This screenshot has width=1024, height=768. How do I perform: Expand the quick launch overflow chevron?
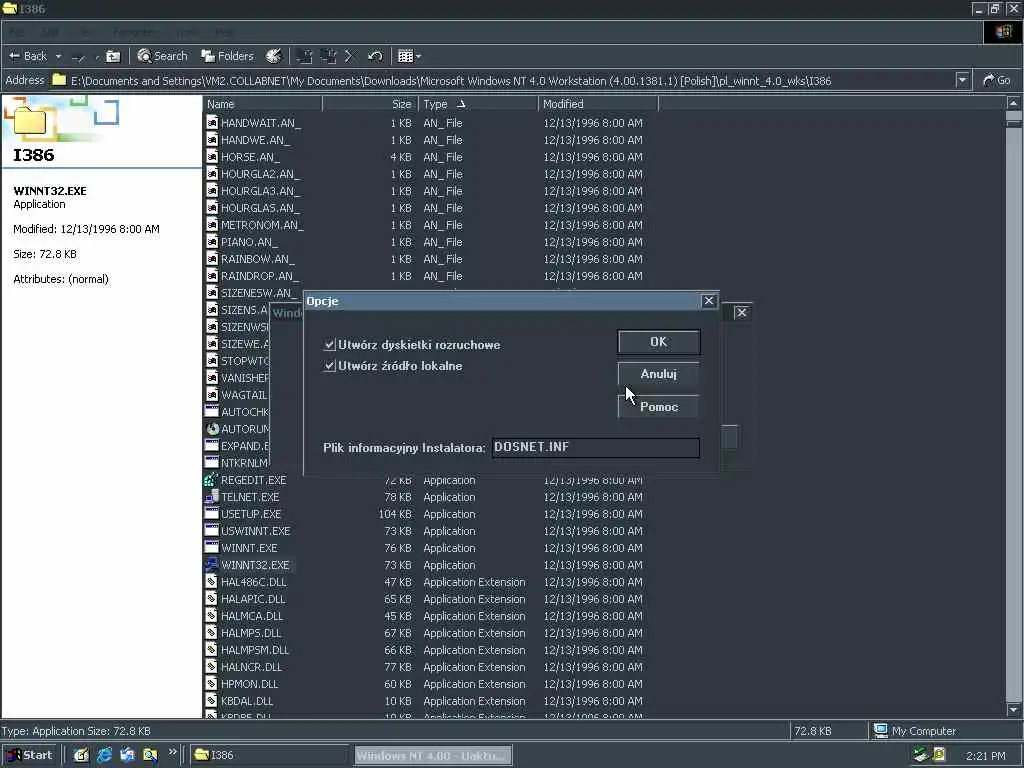coord(172,752)
